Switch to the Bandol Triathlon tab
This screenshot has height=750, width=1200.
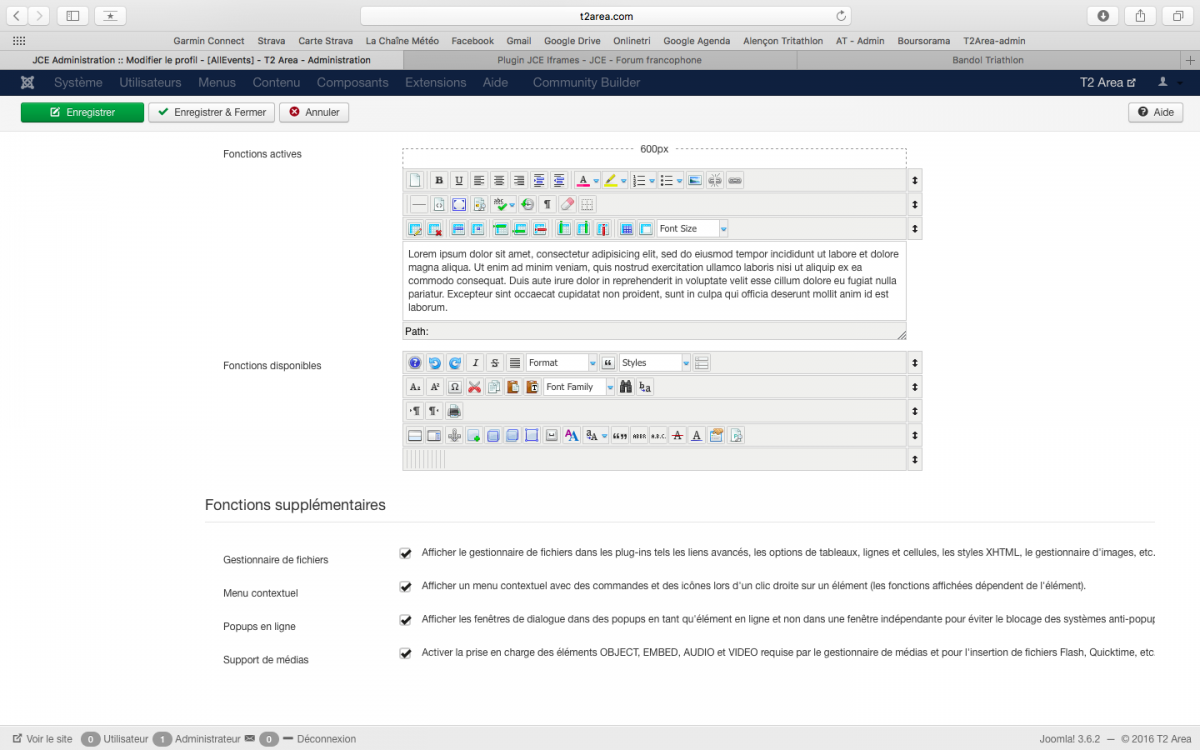(x=988, y=60)
